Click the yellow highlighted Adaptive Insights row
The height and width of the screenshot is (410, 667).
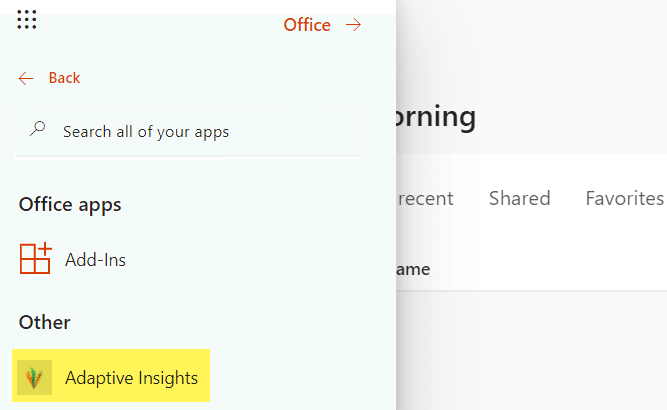click(x=111, y=376)
